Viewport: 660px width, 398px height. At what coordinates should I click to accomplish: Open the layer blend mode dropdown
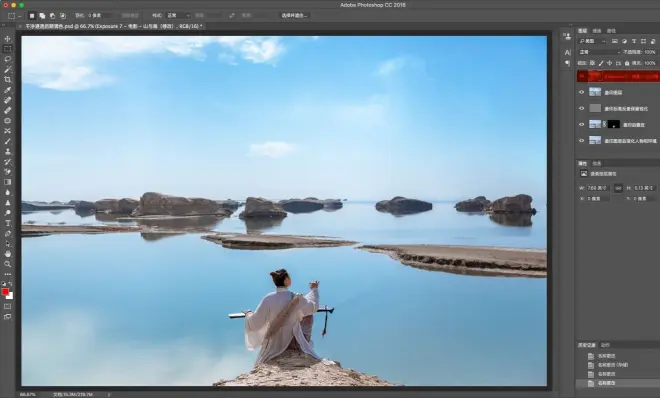[x=599, y=52]
